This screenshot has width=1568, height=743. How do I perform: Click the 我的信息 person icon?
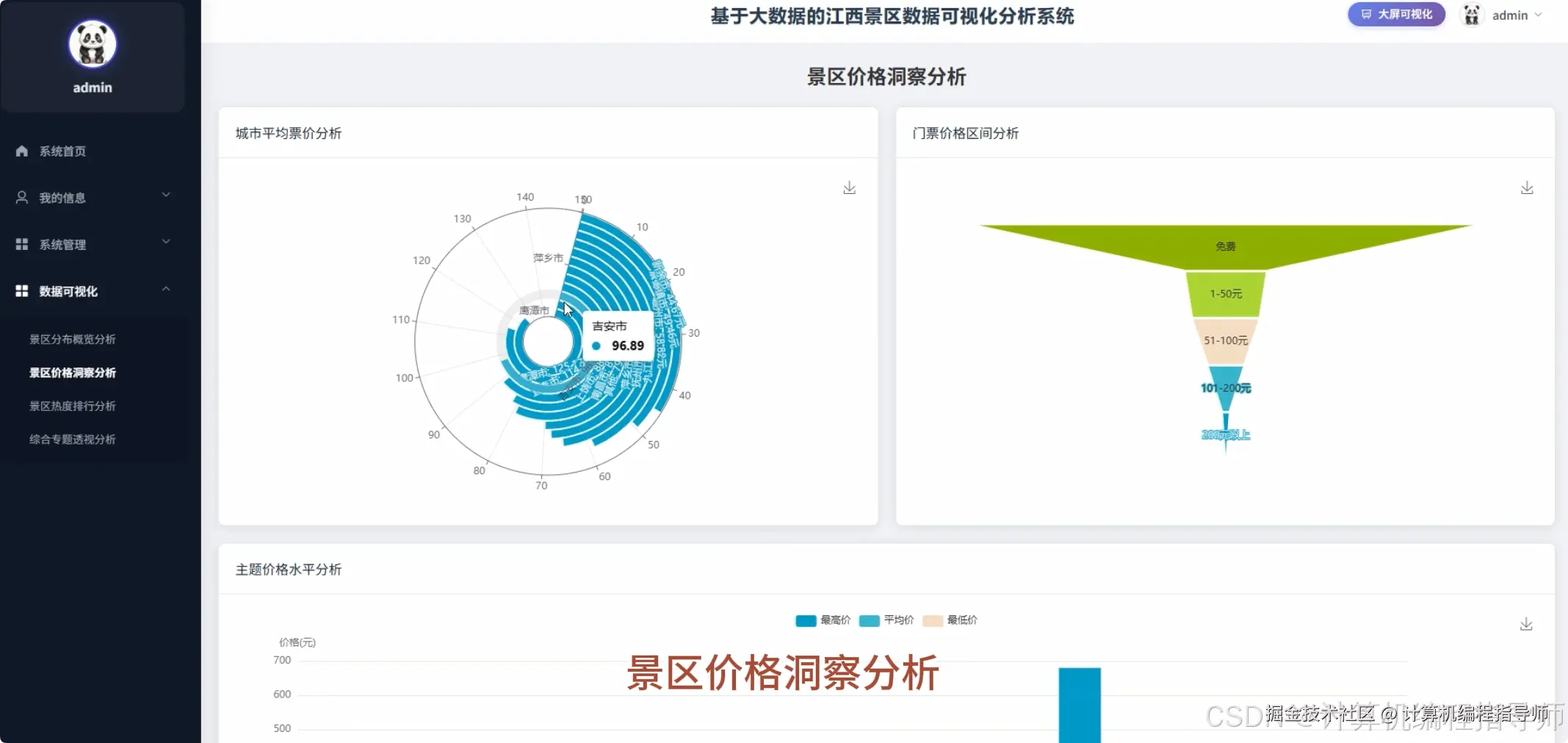21,197
